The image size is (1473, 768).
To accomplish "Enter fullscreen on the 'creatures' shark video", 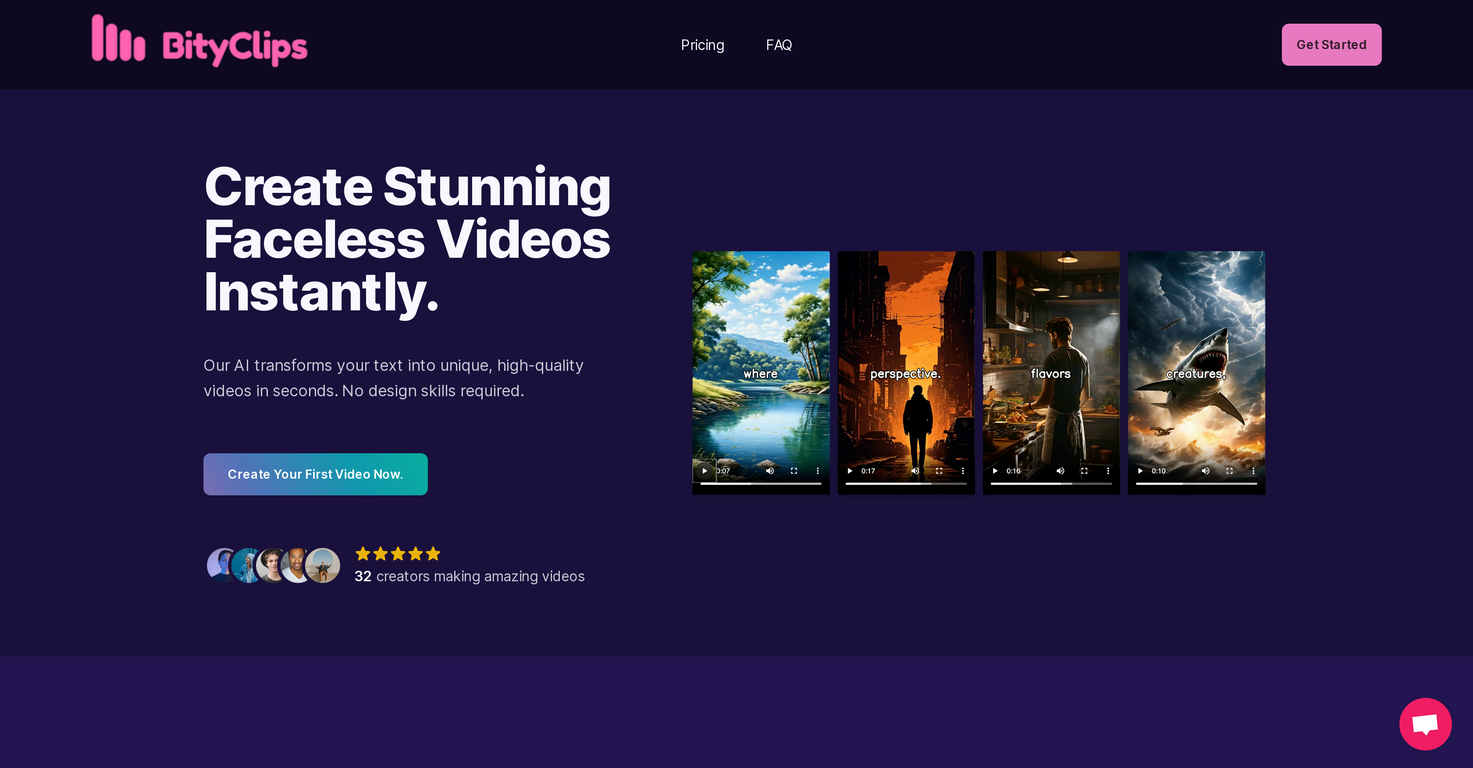I will click(1229, 470).
